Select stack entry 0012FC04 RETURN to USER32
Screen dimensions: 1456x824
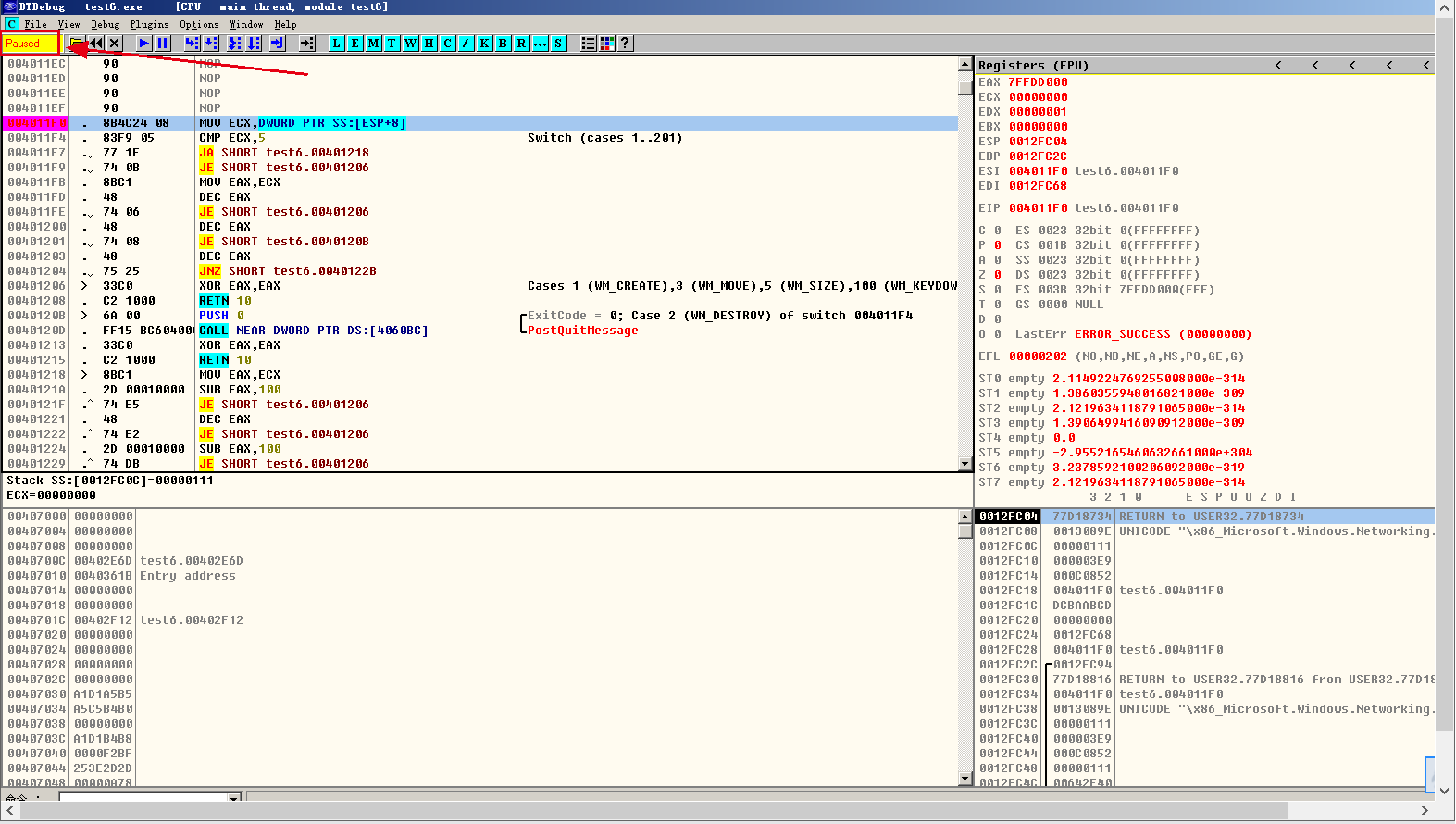tap(1204, 517)
